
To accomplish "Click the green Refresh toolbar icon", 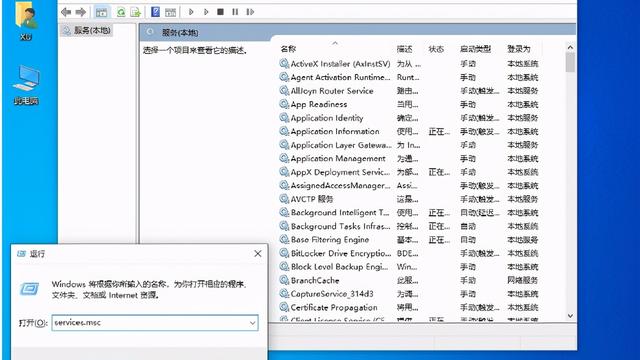I will (121, 12).
